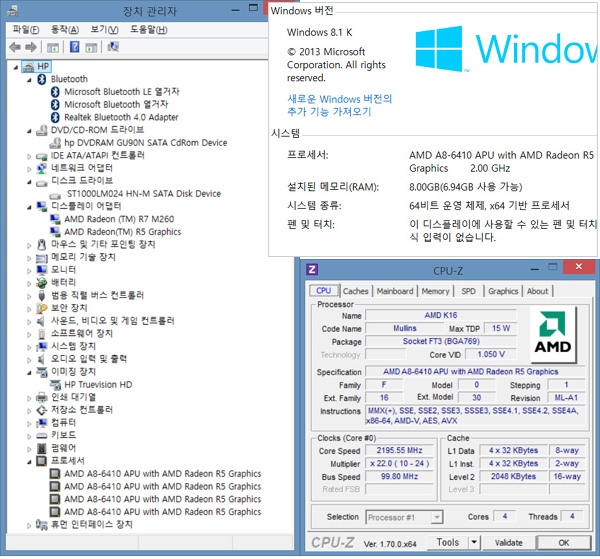Click the Specification field in CPU-Z
The image size is (600, 559).
(x=474, y=372)
